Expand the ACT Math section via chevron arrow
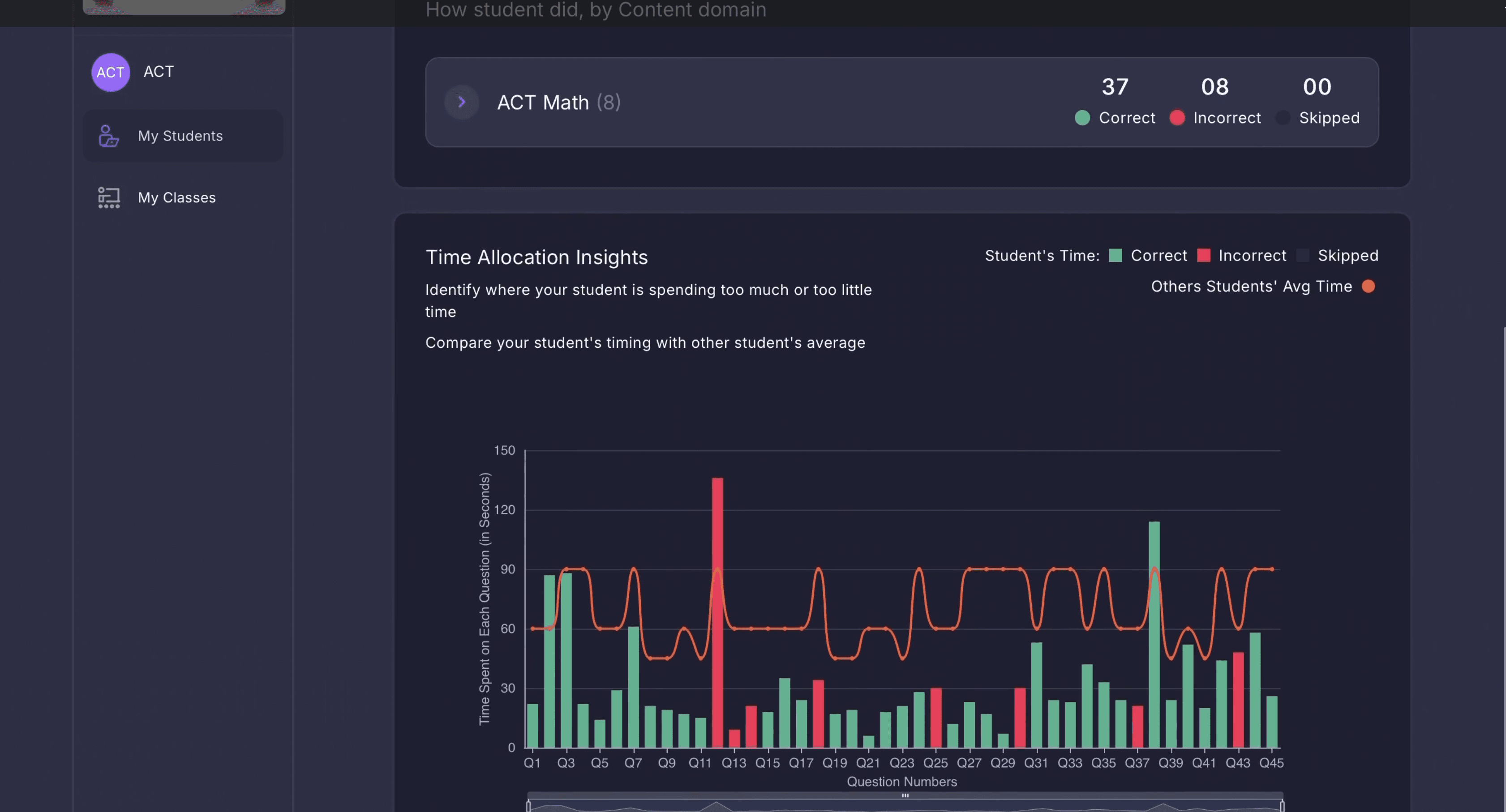Image resolution: width=1506 pixels, height=812 pixels. point(461,102)
